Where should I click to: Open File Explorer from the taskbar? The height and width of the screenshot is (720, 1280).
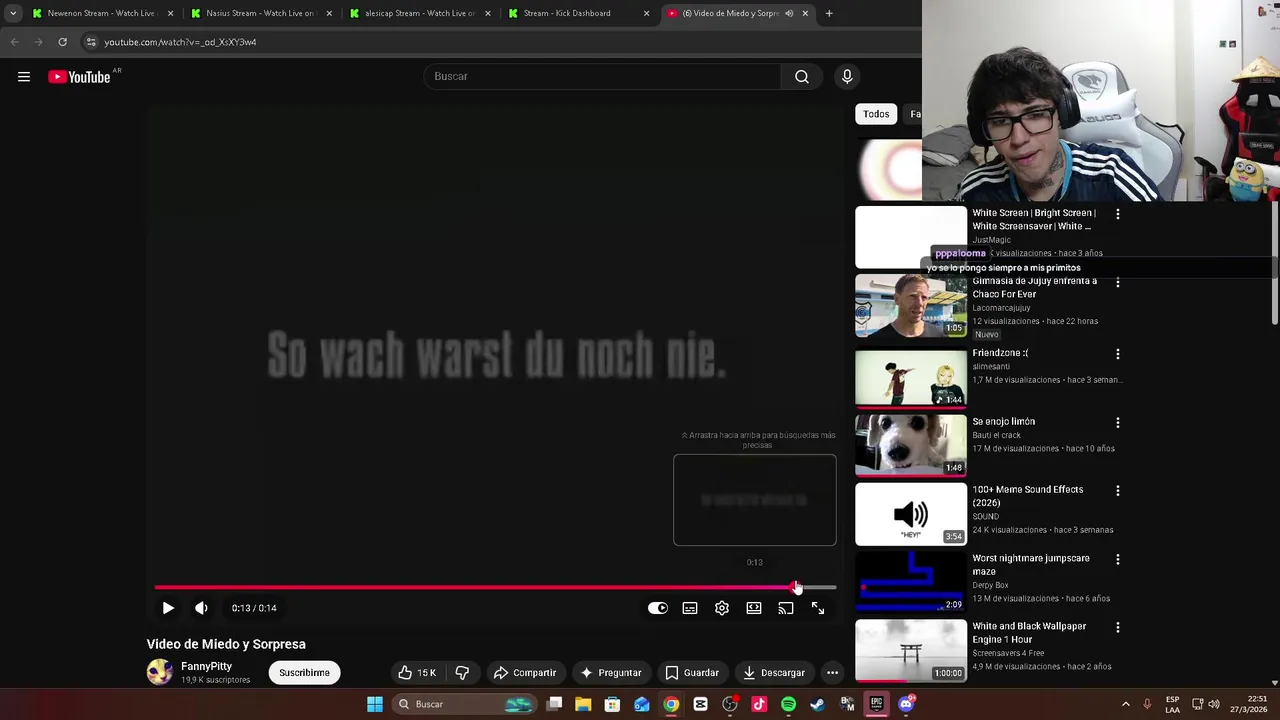click(583, 704)
